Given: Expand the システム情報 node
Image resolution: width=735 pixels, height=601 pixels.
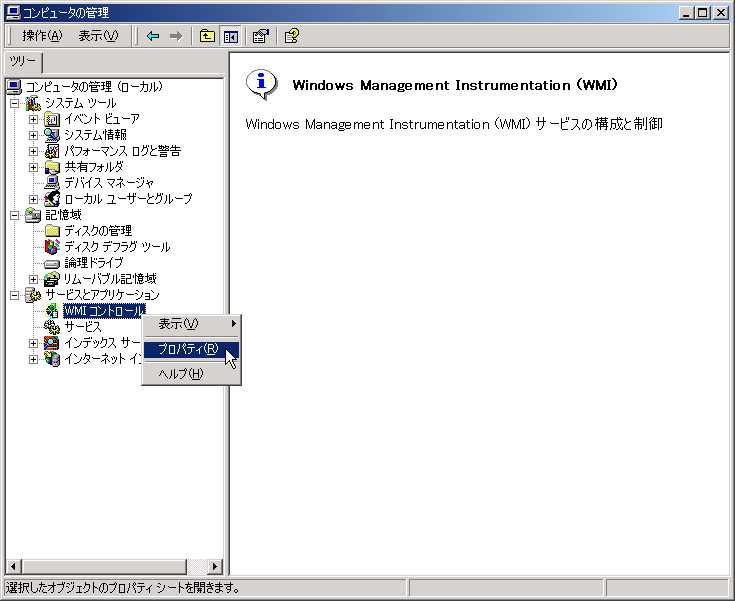Looking at the screenshot, I should [33, 135].
